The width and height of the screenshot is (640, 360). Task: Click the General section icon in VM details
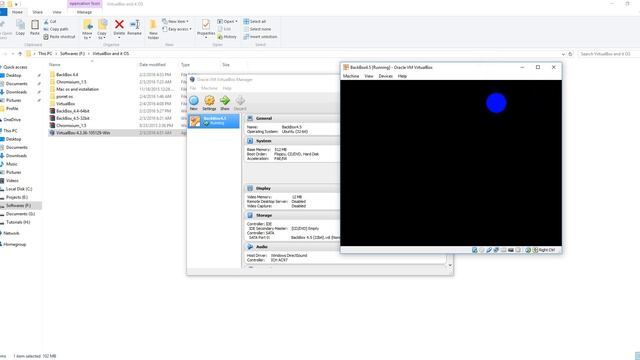(250, 118)
